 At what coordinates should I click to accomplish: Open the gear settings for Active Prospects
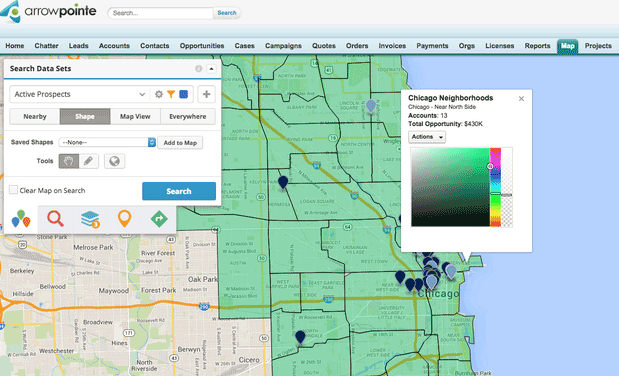159,94
